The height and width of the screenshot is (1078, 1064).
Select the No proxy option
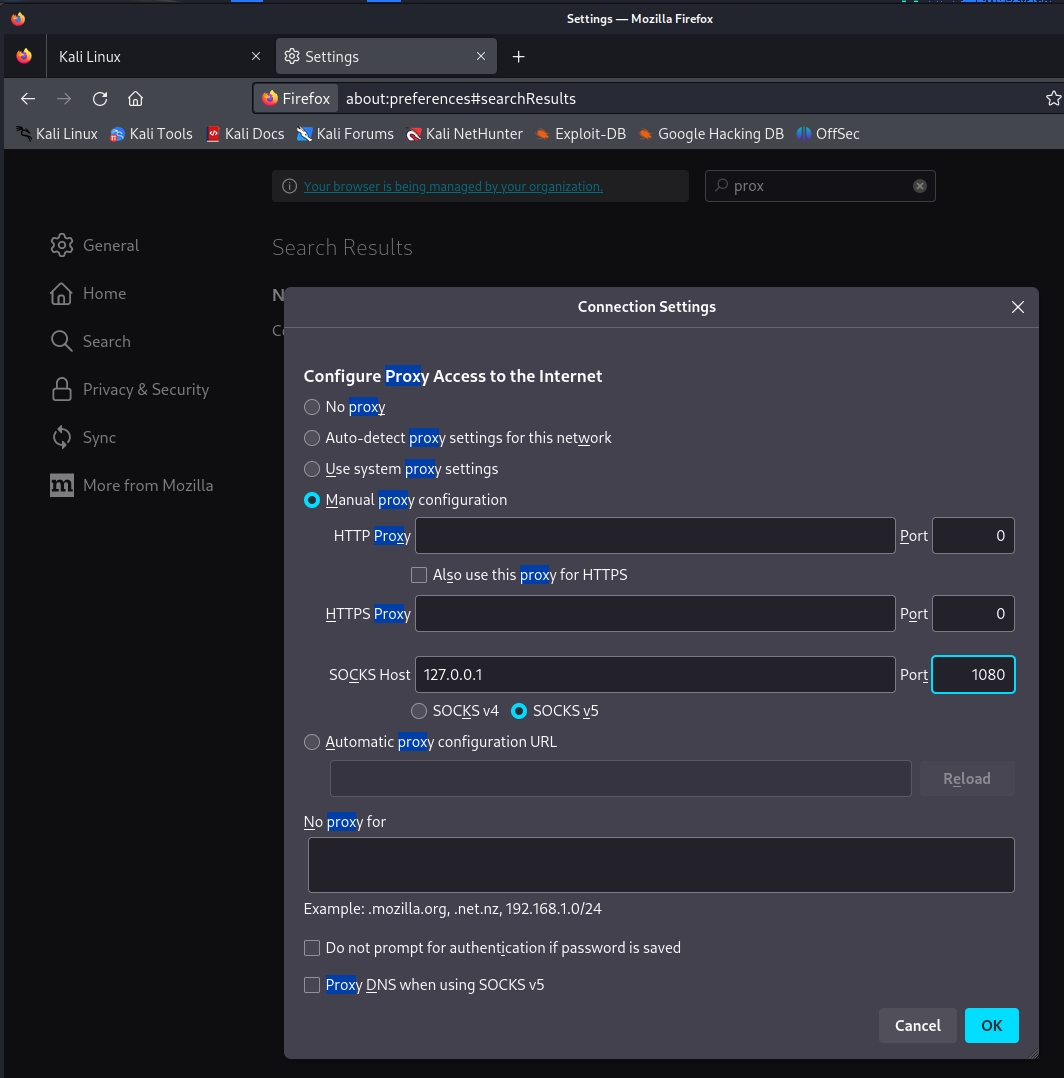pyautogui.click(x=312, y=407)
